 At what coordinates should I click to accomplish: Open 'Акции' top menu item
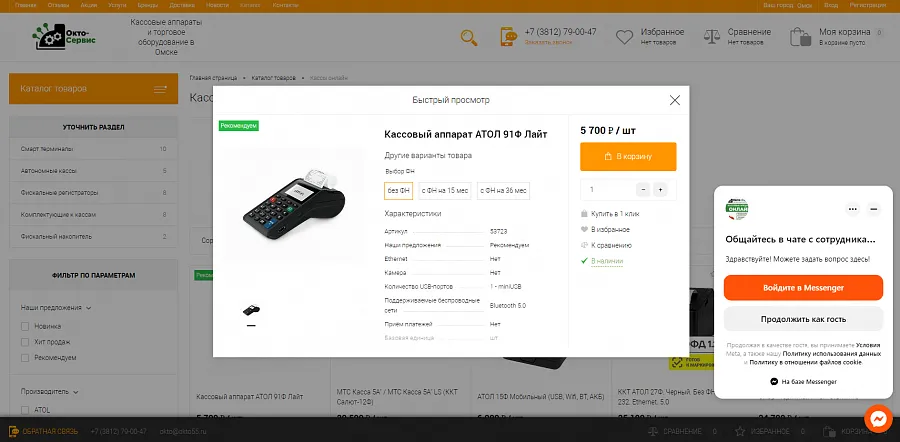point(89,5)
